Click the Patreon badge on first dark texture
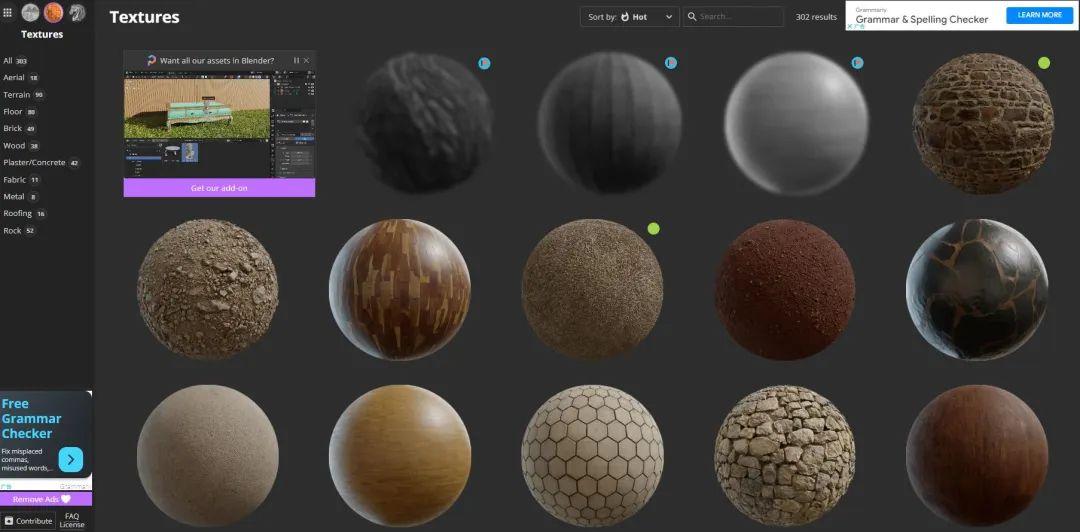Viewport: 1080px width, 532px height. pyautogui.click(x=484, y=63)
